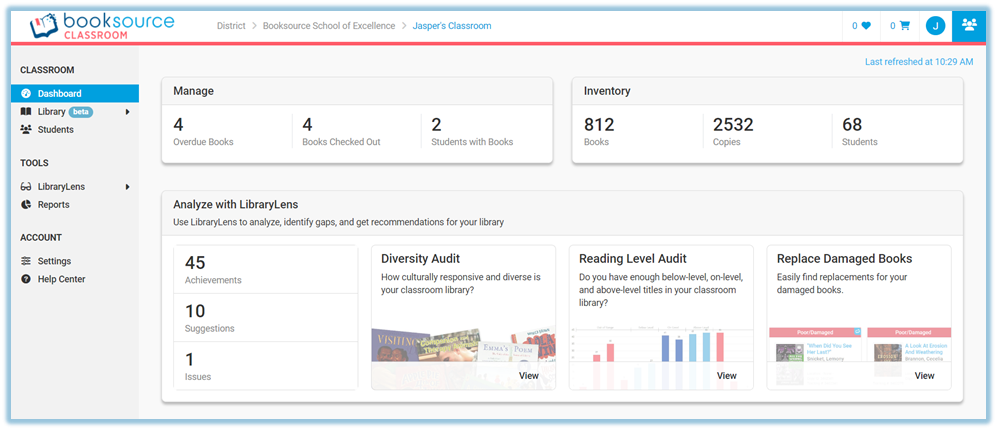View the Diversity Audit

(x=528, y=376)
